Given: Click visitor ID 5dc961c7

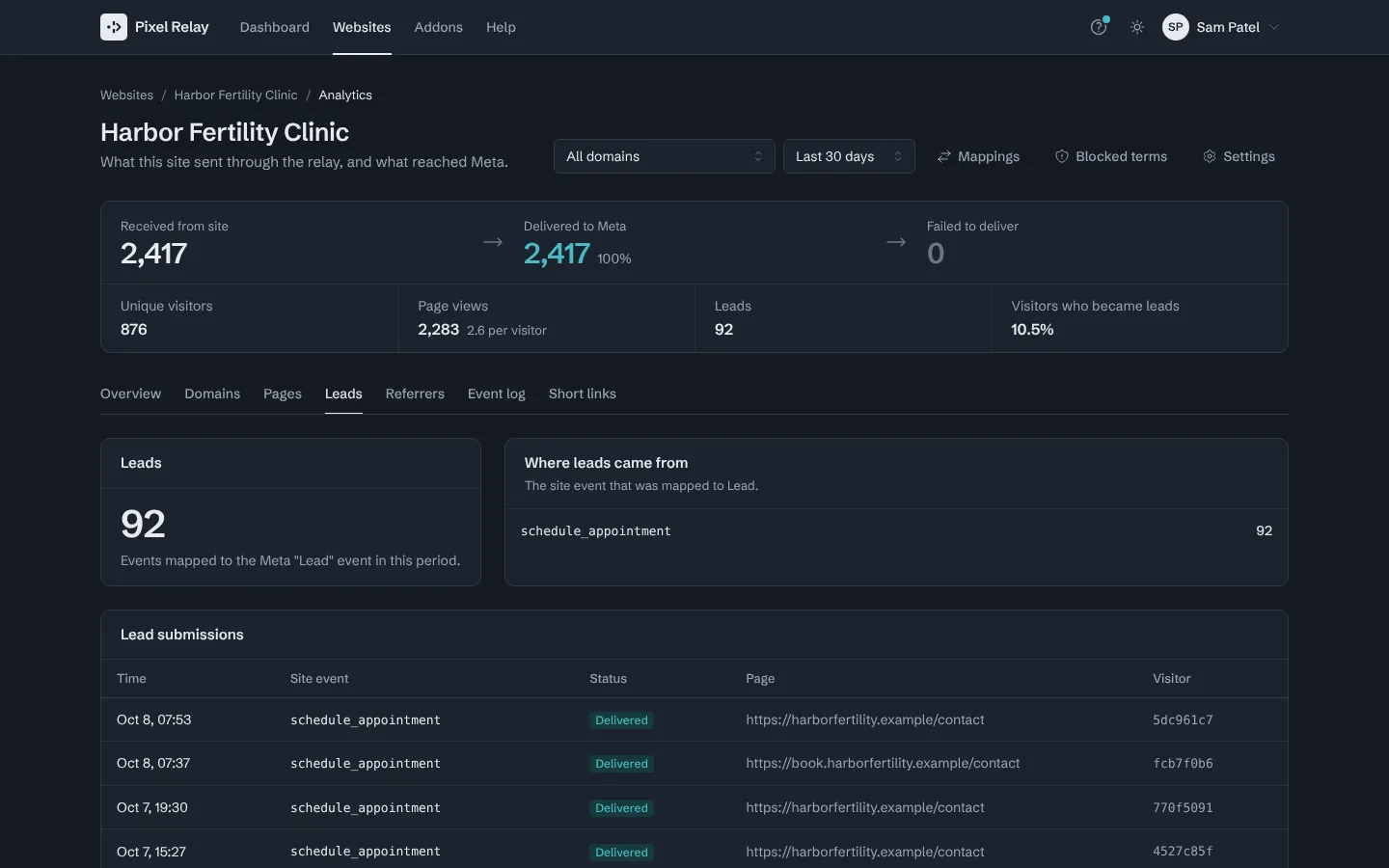Looking at the screenshot, I should (x=1183, y=719).
